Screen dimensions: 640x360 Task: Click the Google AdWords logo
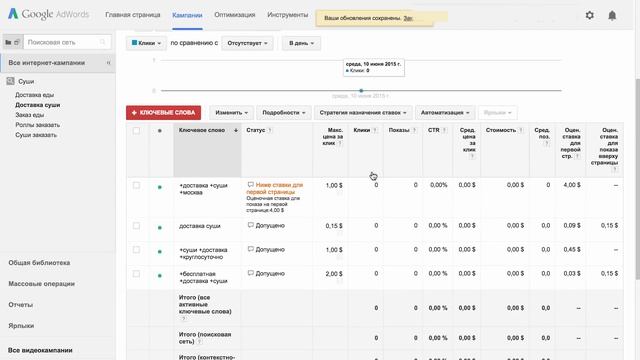click(x=48, y=14)
